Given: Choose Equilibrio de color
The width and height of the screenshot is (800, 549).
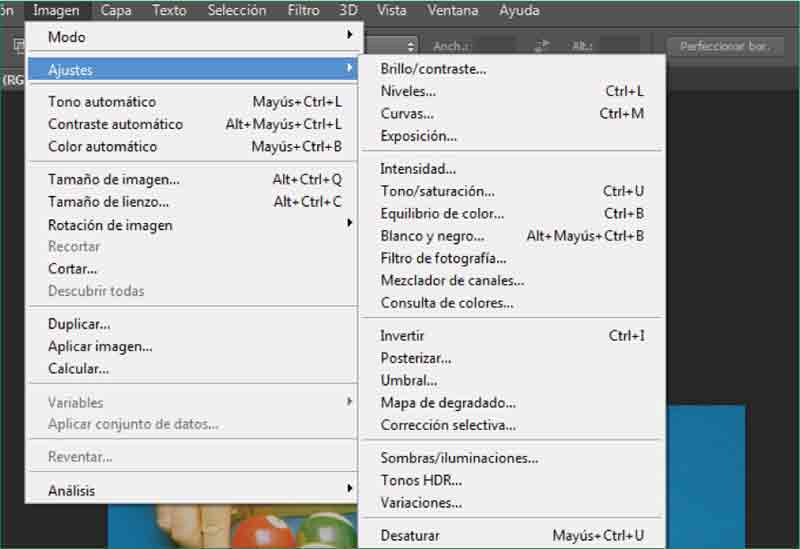Looking at the screenshot, I should click(x=442, y=213).
